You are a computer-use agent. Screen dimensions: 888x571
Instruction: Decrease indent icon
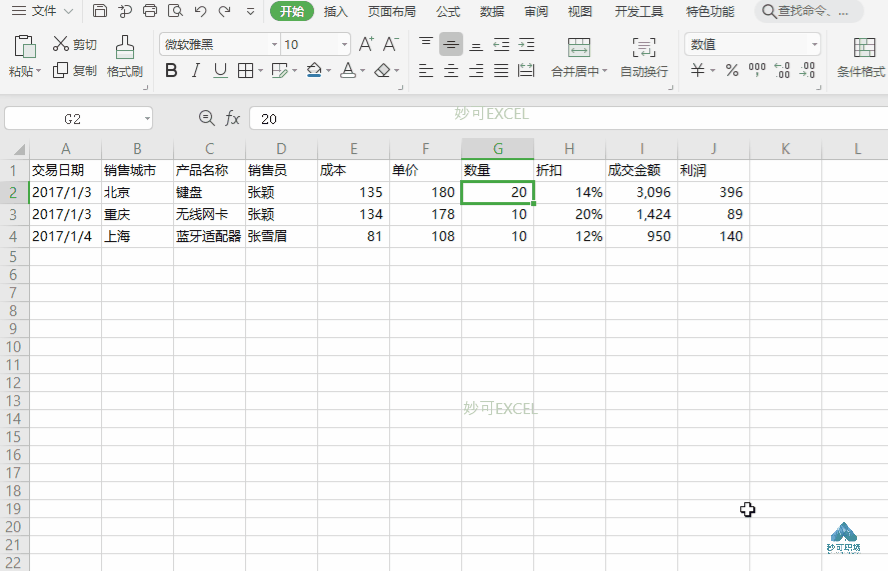pos(501,44)
